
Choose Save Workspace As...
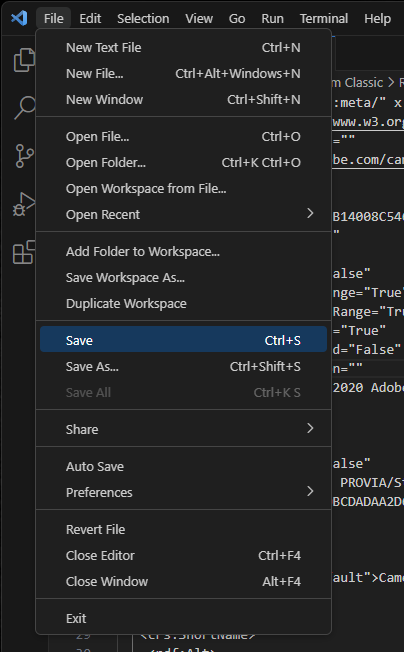(x=183, y=277)
